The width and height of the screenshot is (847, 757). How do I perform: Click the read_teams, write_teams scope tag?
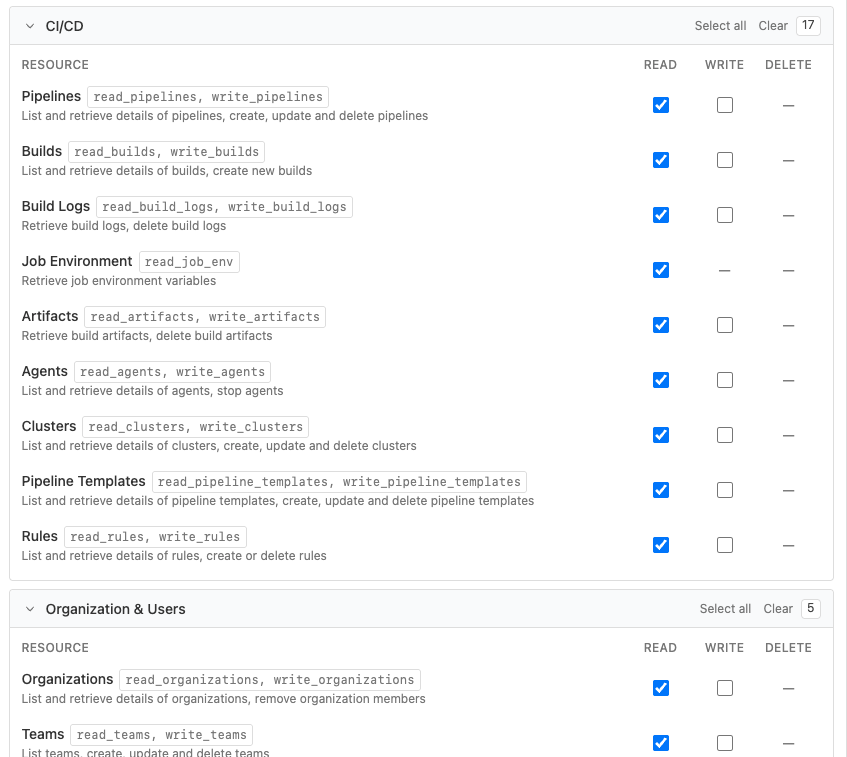coord(162,735)
